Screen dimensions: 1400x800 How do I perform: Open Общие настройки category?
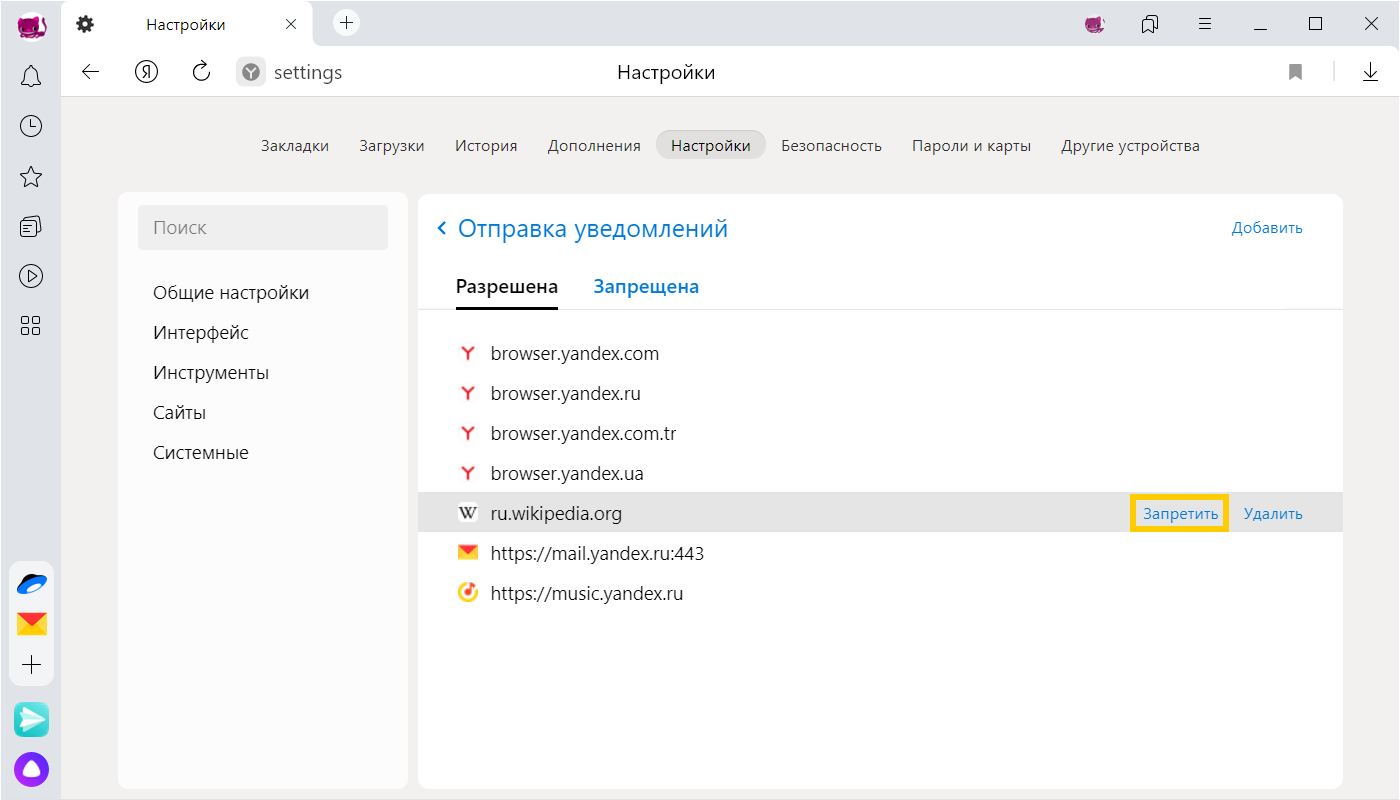[231, 293]
